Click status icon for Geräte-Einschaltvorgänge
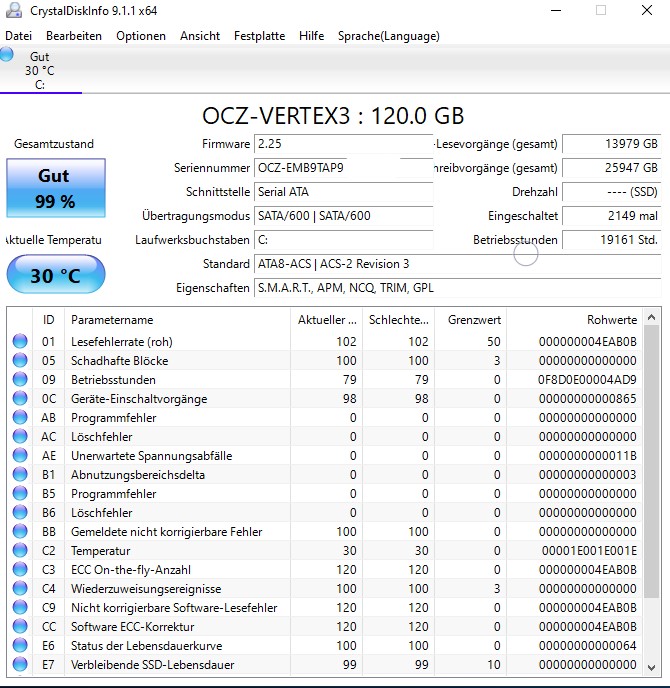Screen dimensions: 670x688 pos(20,398)
